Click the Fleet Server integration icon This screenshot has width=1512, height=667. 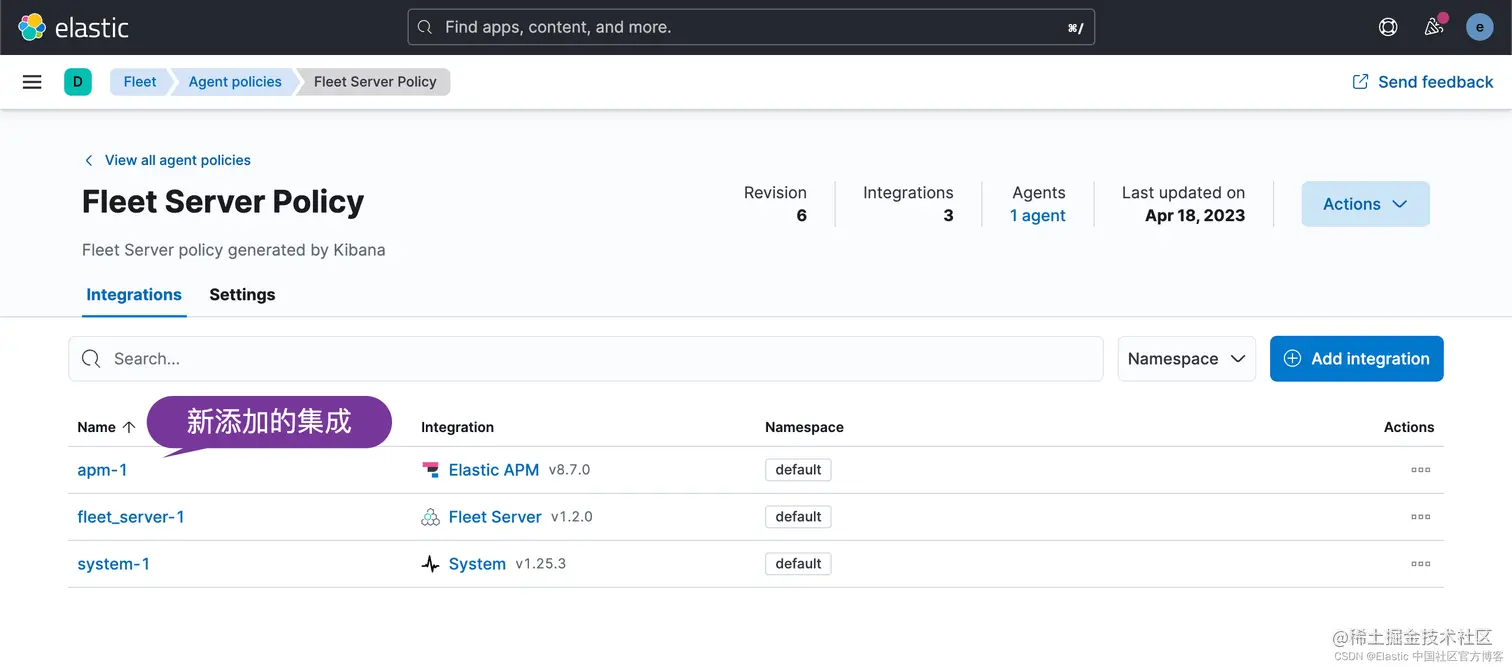[x=430, y=517]
